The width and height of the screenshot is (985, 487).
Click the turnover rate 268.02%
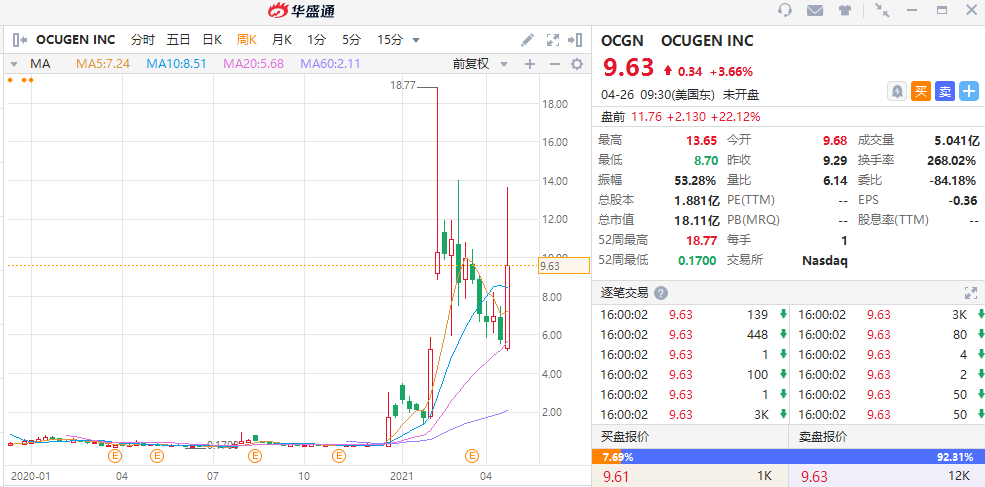pyautogui.click(x=952, y=160)
